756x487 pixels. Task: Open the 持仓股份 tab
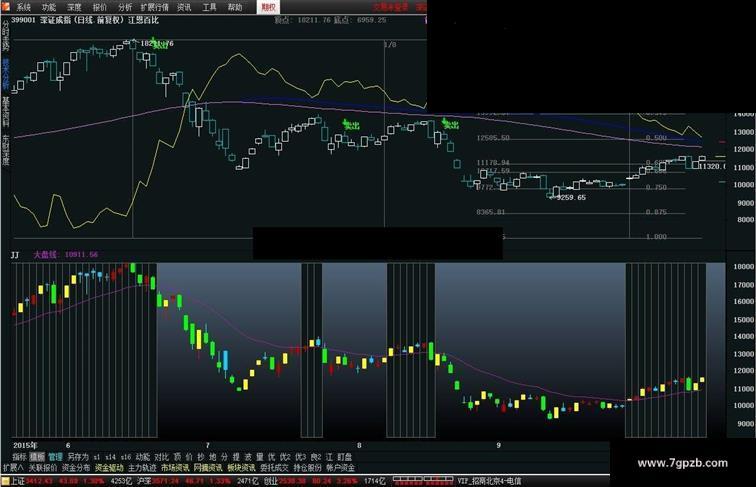(x=307, y=468)
